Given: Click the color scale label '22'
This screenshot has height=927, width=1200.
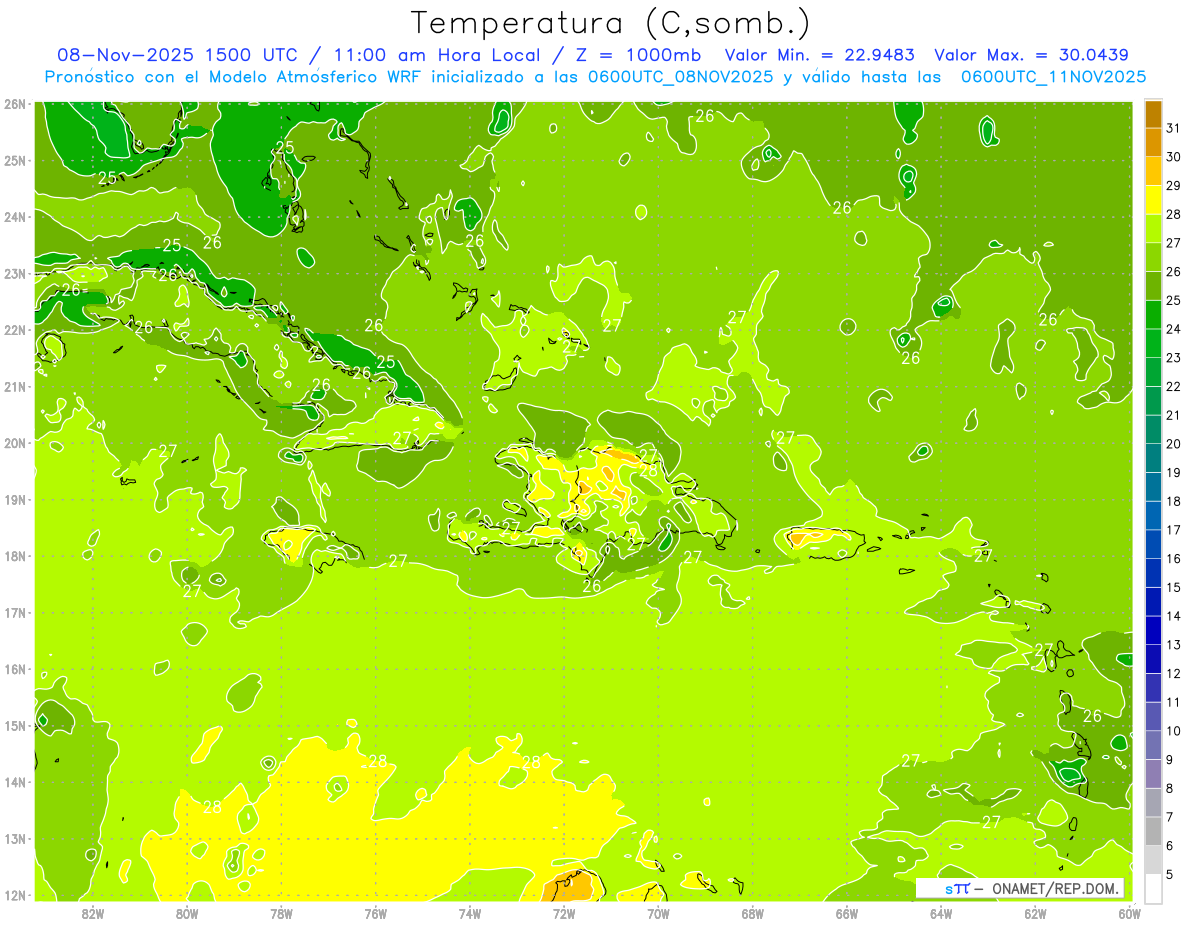Looking at the screenshot, I should tap(1173, 387).
